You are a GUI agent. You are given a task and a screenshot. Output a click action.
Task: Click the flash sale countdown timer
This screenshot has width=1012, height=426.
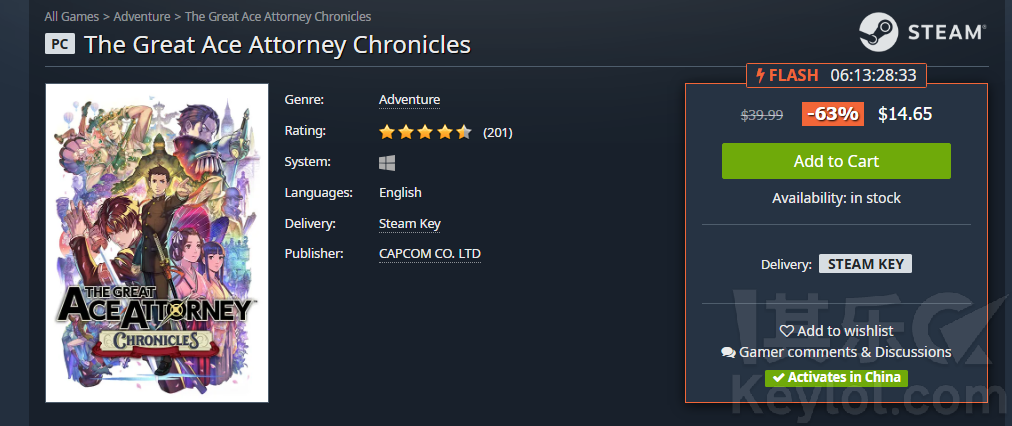pos(873,76)
